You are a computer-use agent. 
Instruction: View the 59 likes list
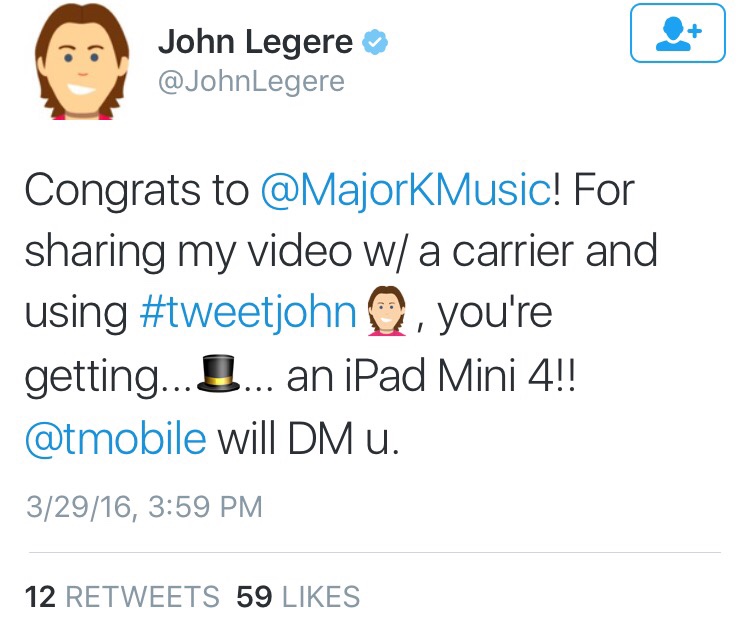click(x=298, y=596)
